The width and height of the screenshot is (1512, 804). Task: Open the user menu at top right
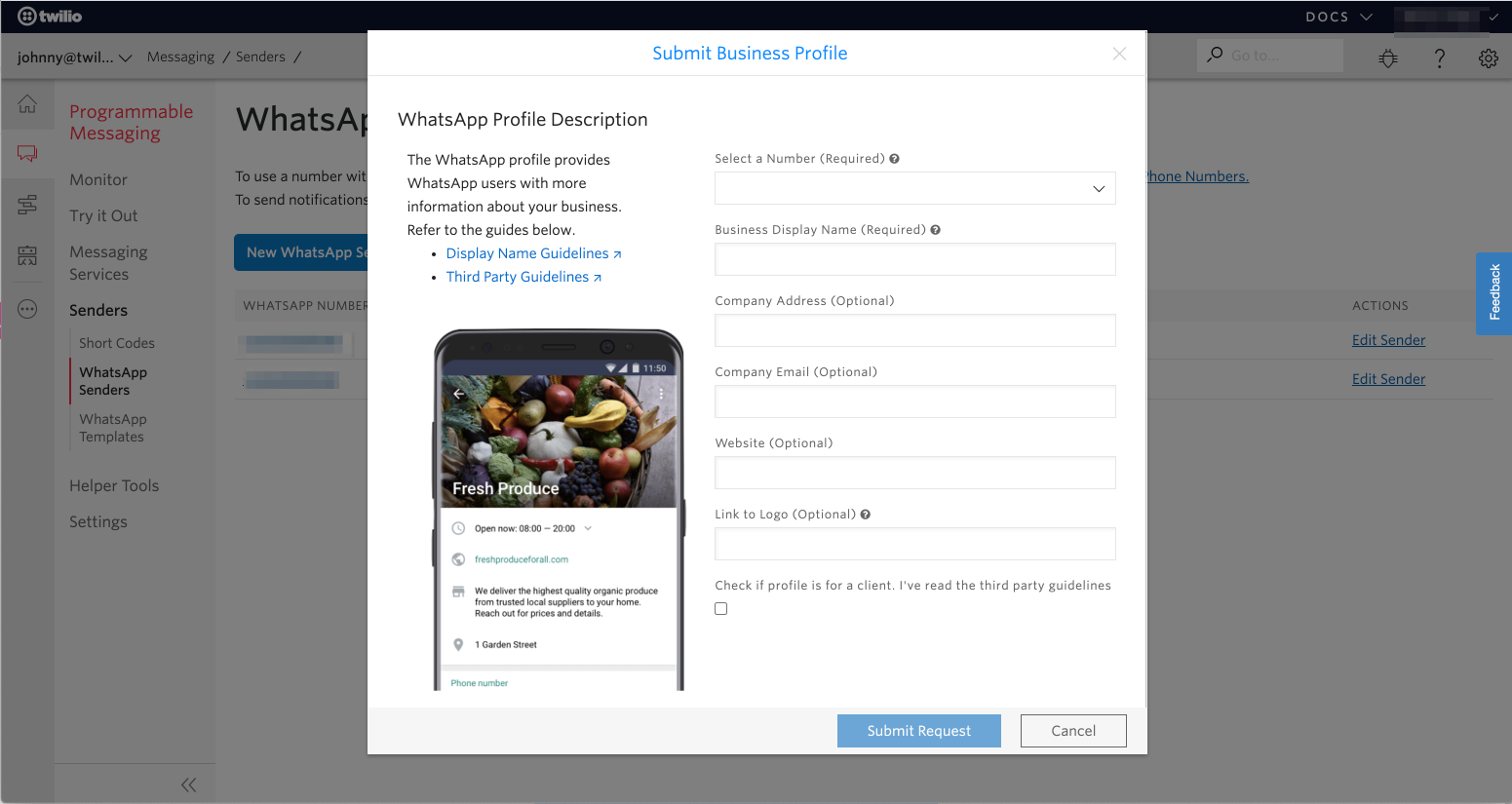click(1447, 17)
